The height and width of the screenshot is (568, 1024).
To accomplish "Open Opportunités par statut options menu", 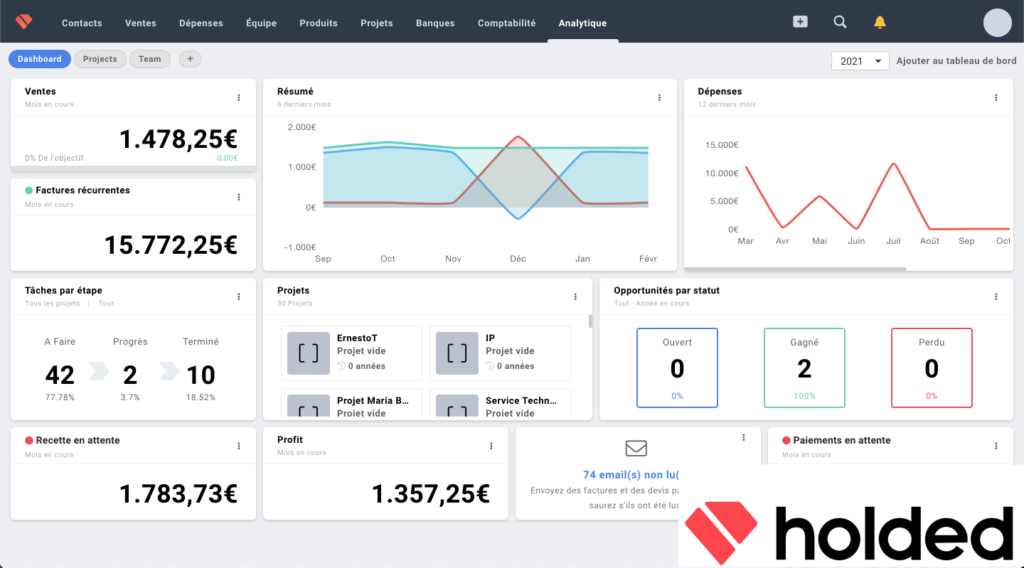I will click(x=996, y=296).
